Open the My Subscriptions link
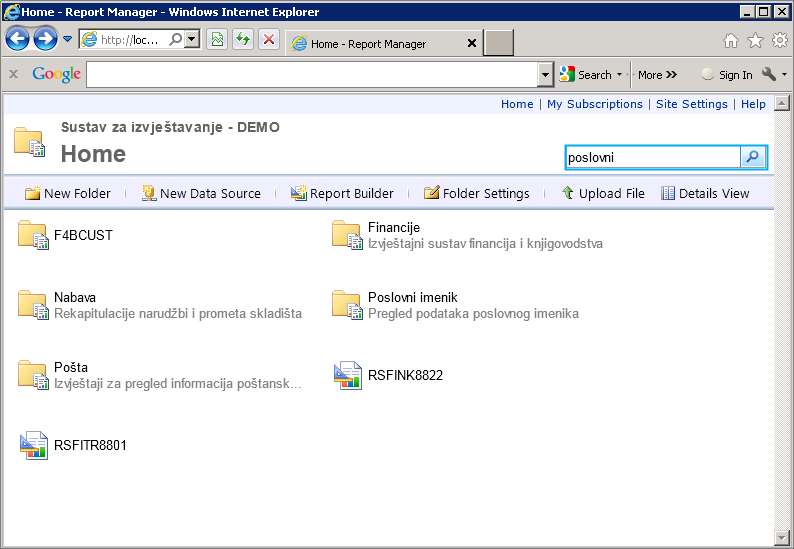Image resolution: width=794 pixels, height=549 pixels. coord(594,104)
